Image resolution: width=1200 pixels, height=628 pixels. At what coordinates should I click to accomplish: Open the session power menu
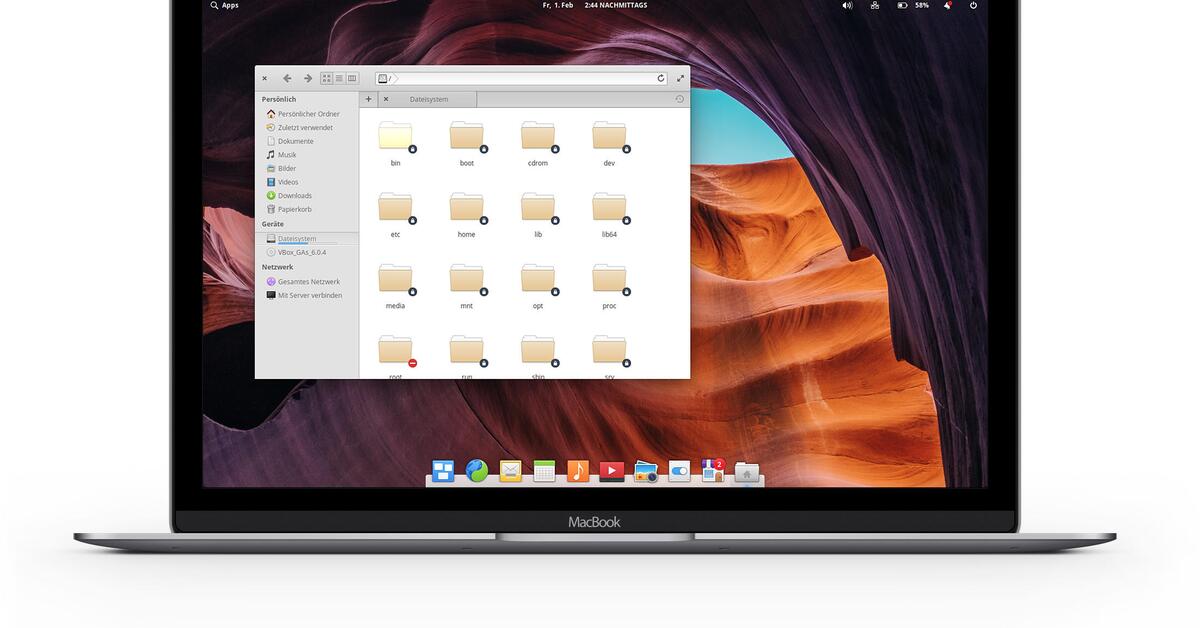pyautogui.click(x=973, y=5)
